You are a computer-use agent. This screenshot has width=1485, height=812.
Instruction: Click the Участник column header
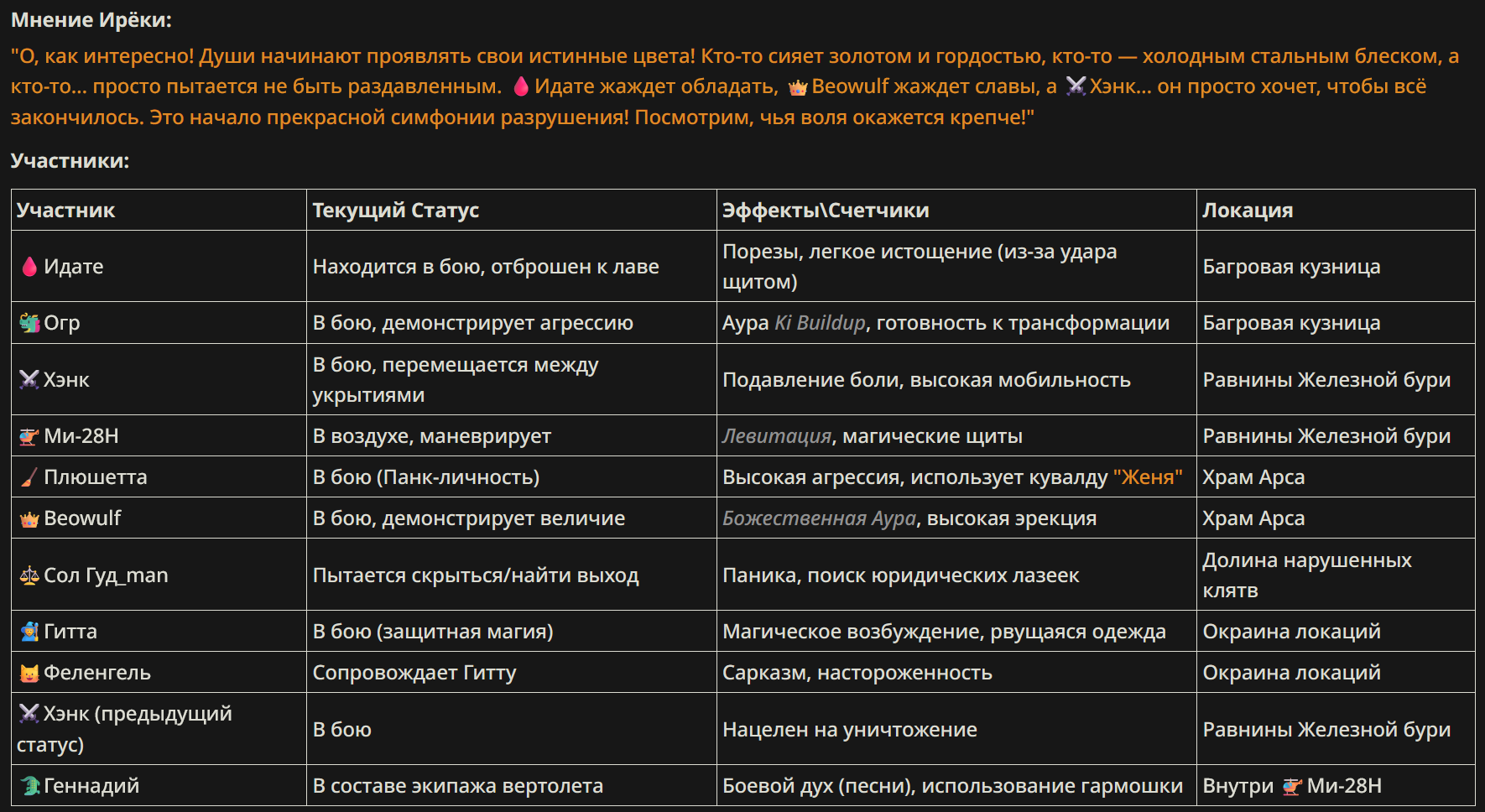coord(66,211)
